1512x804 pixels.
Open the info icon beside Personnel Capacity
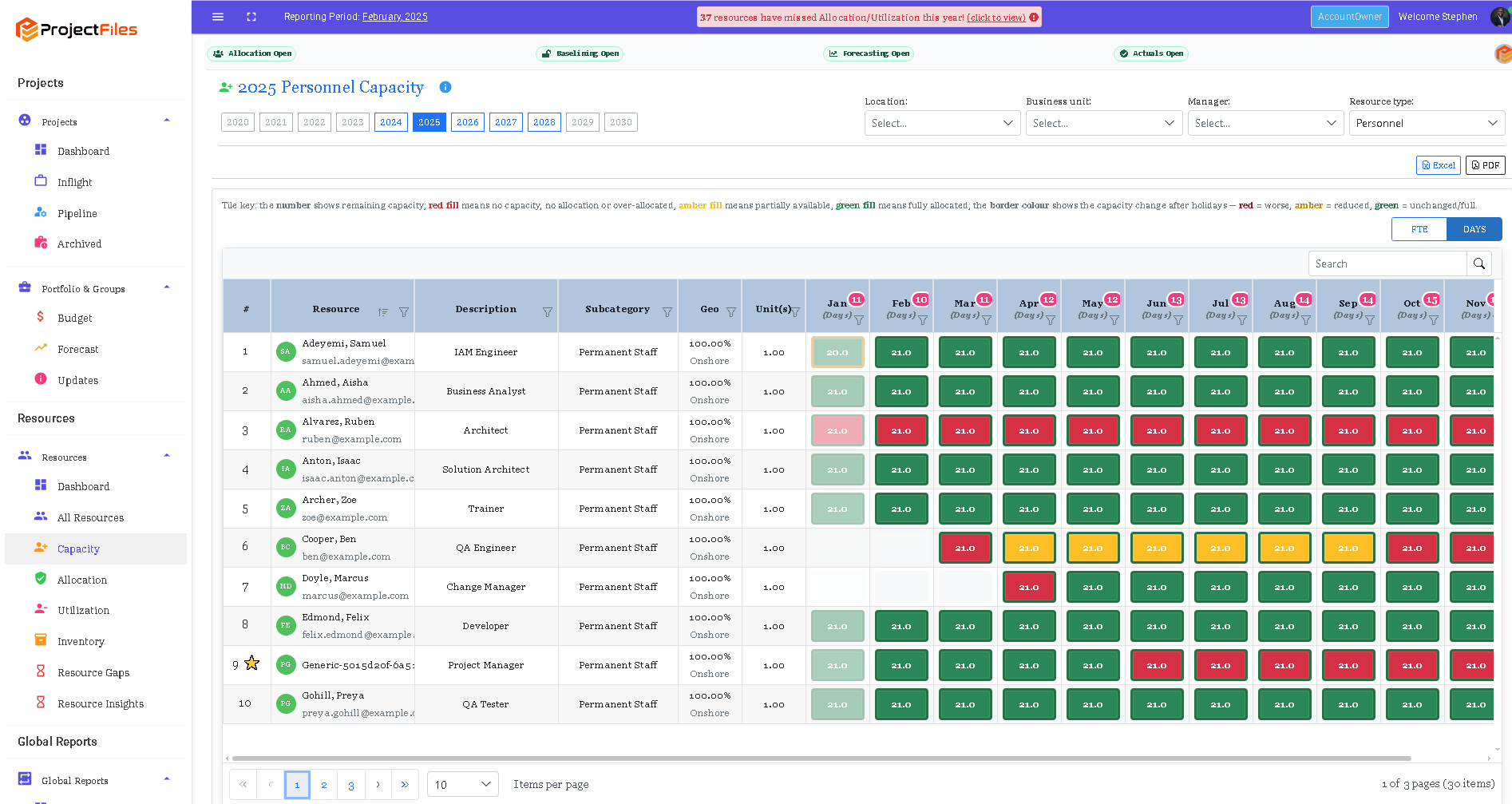tap(445, 87)
